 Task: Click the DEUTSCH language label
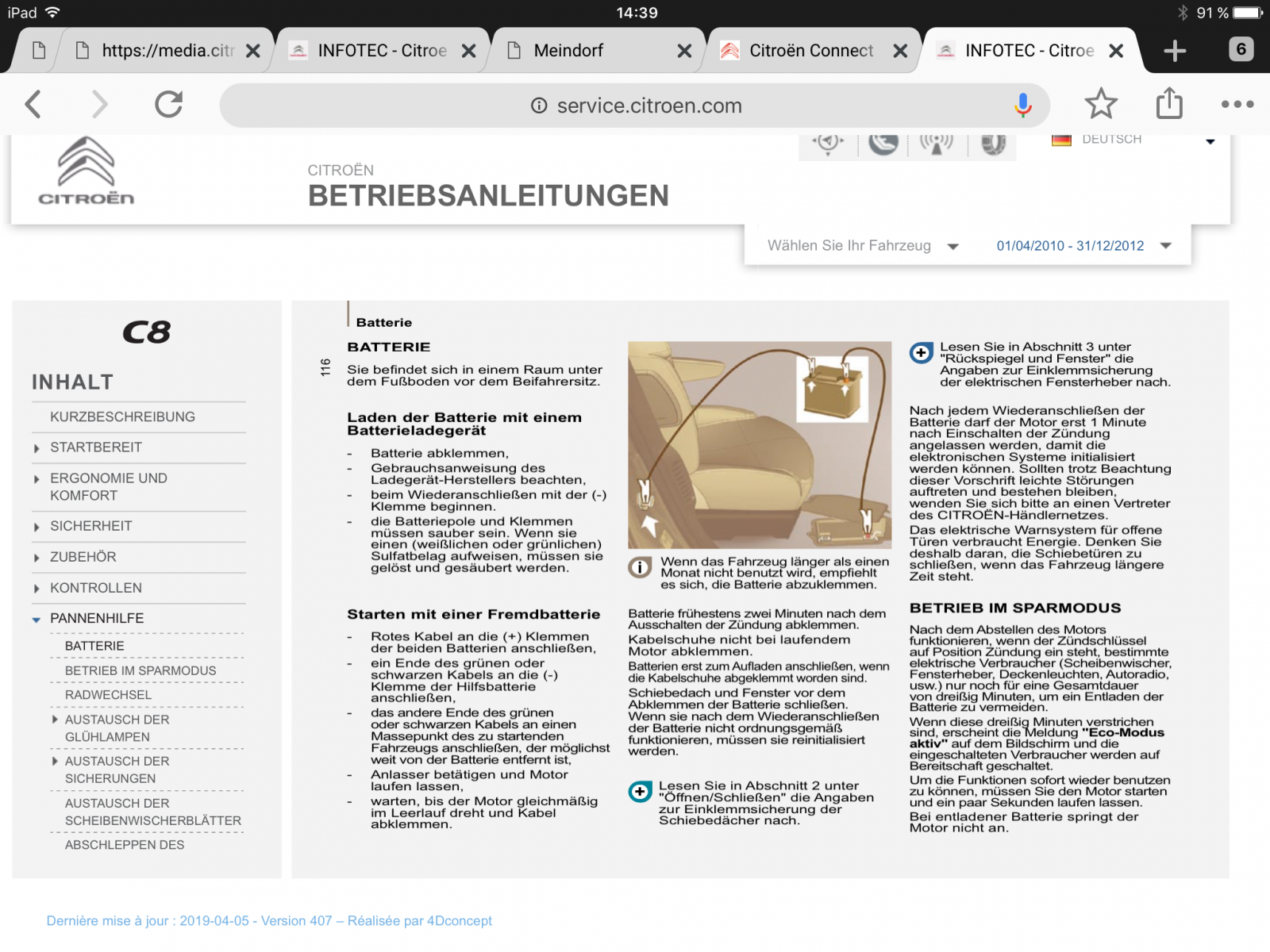[x=1112, y=140]
